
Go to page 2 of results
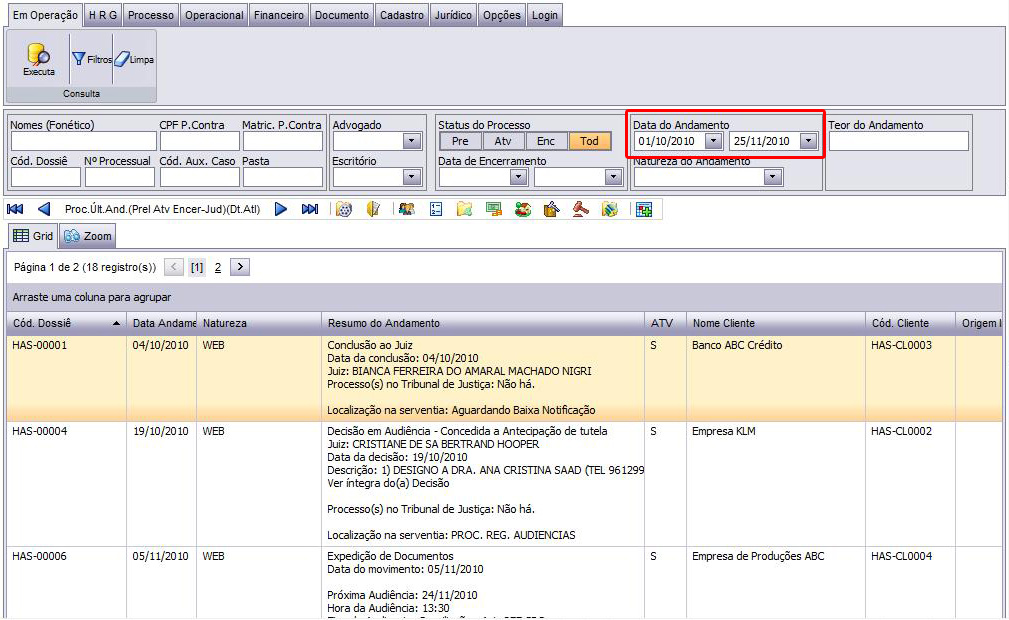[x=218, y=267]
